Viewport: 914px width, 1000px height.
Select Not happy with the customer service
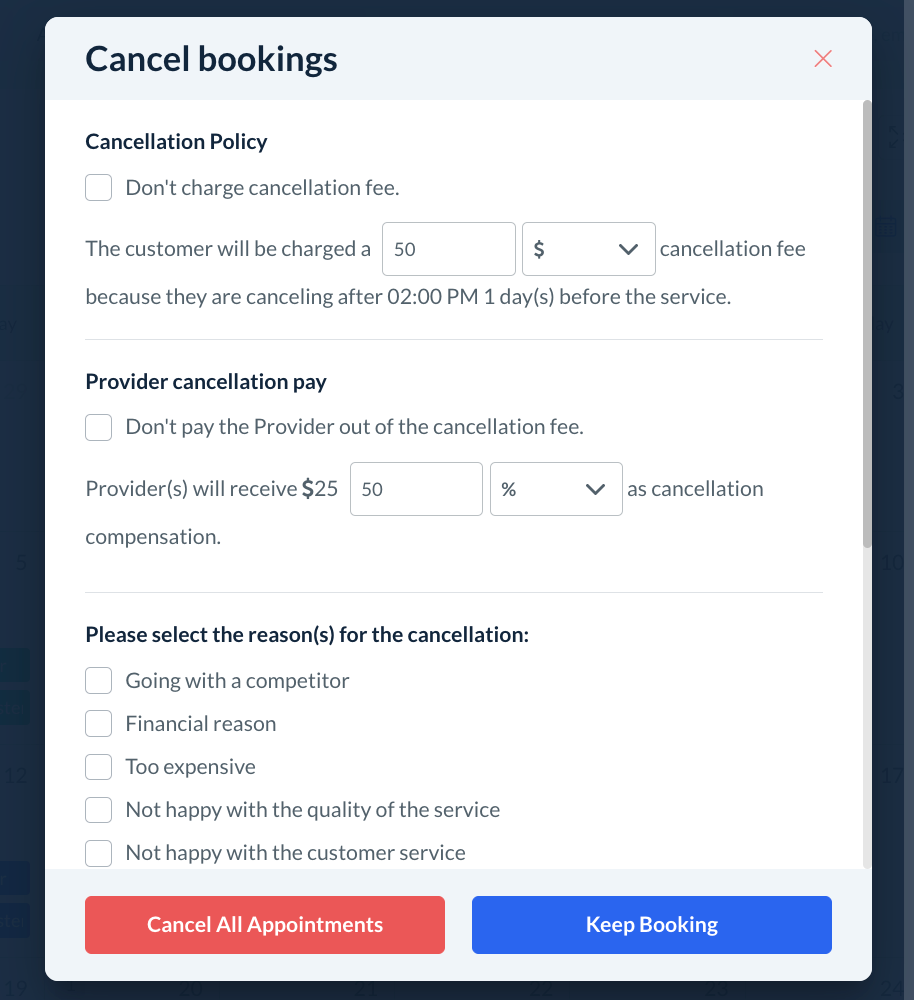[98, 853]
